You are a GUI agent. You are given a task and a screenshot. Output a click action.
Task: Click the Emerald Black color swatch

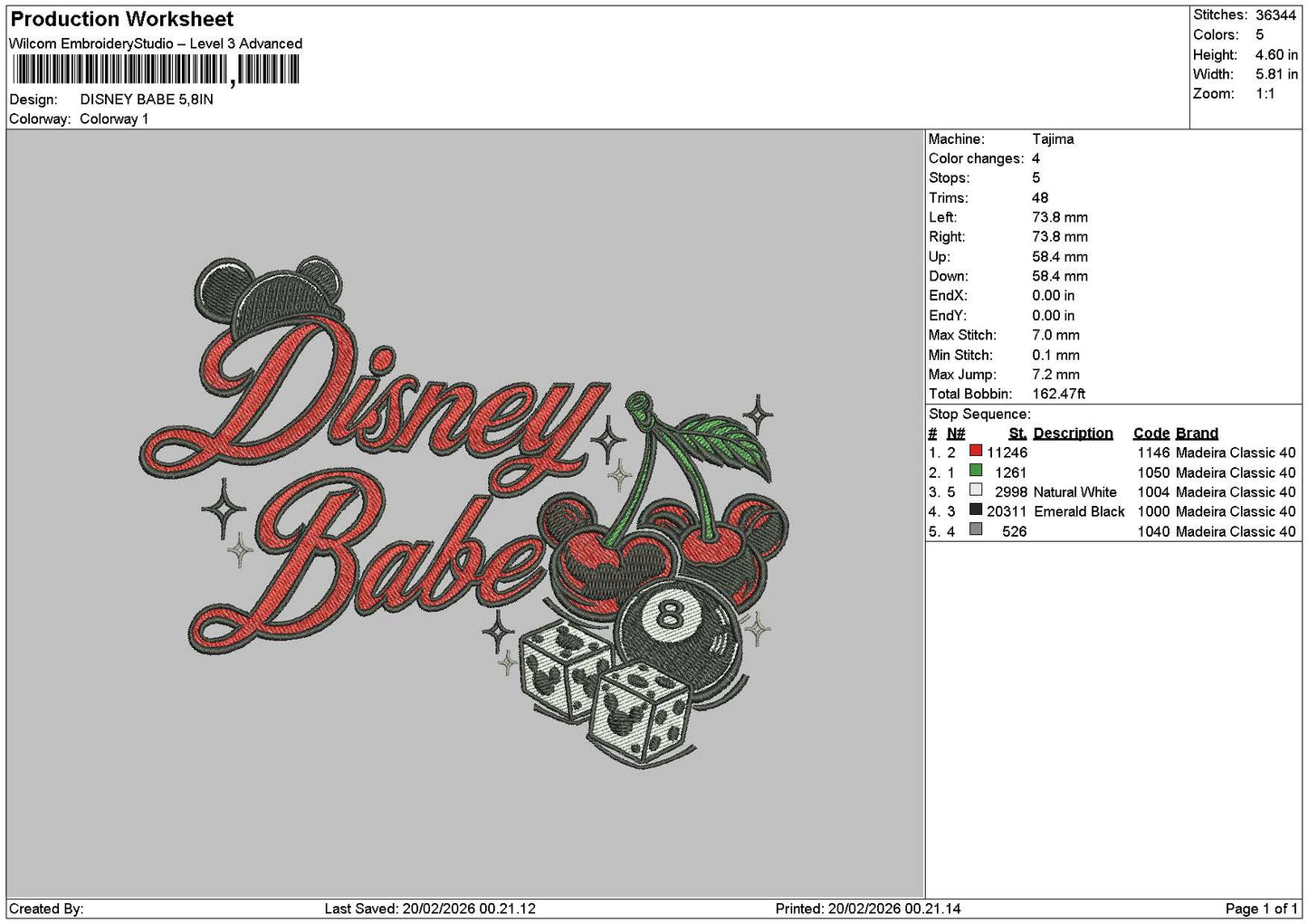point(976,510)
